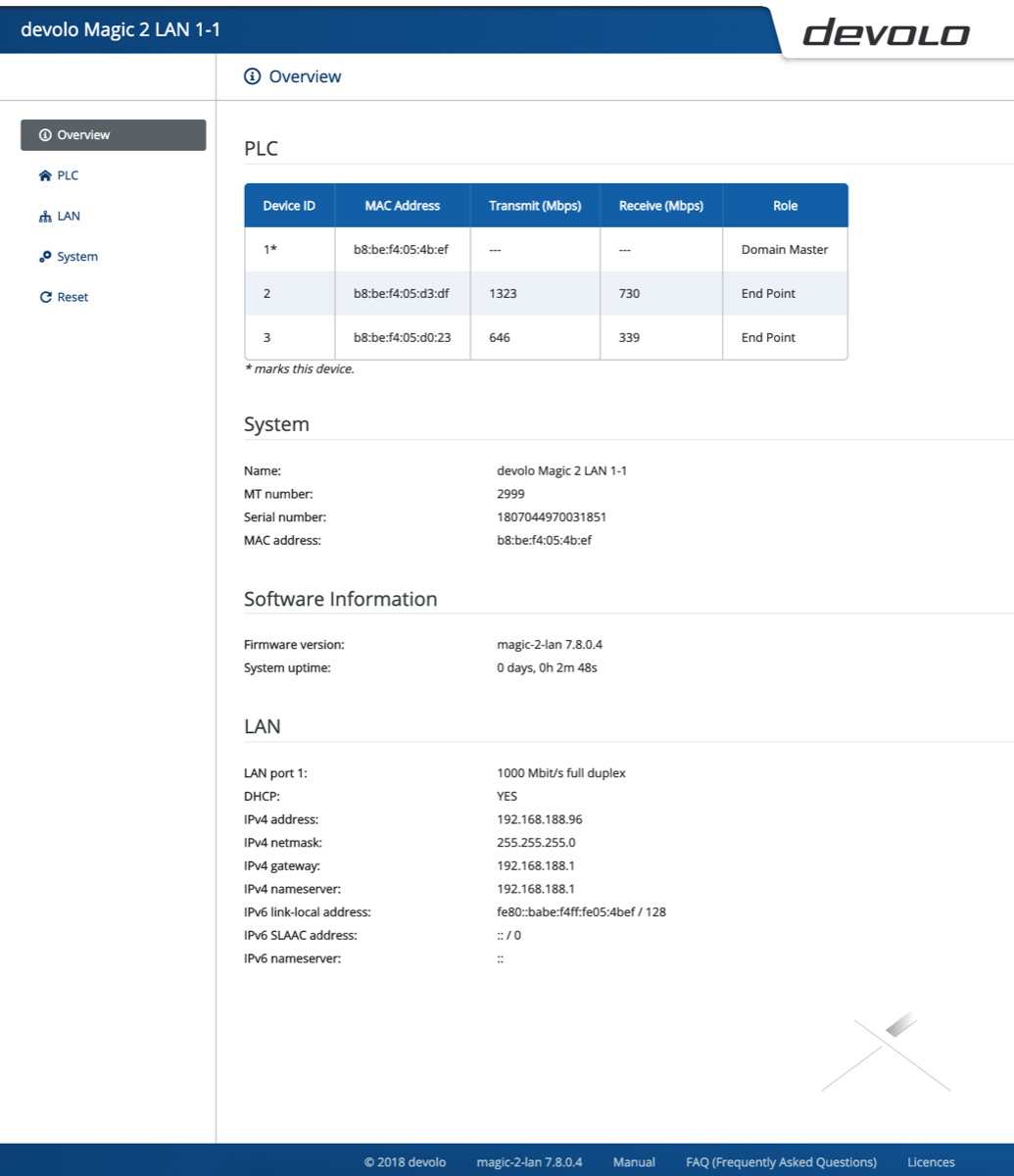
Task: Click the Receive (Mbps) column header
Action: pyautogui.click(x=660, y=206)
